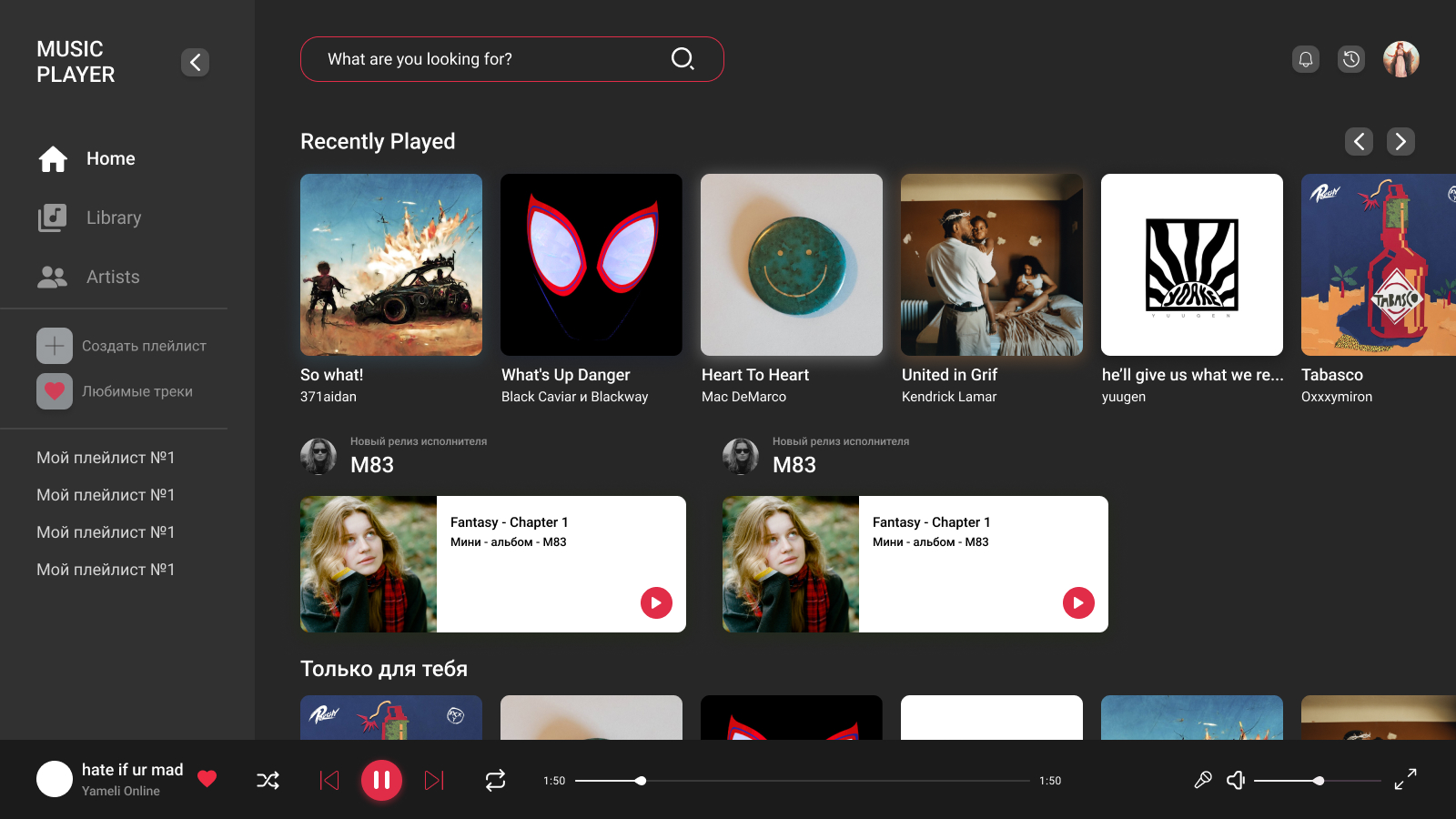The height and width of the screenshot is (819, 1456).
Task: Click the playback progress slider handle
Action: pyautogui.click(x=641, y=781)
